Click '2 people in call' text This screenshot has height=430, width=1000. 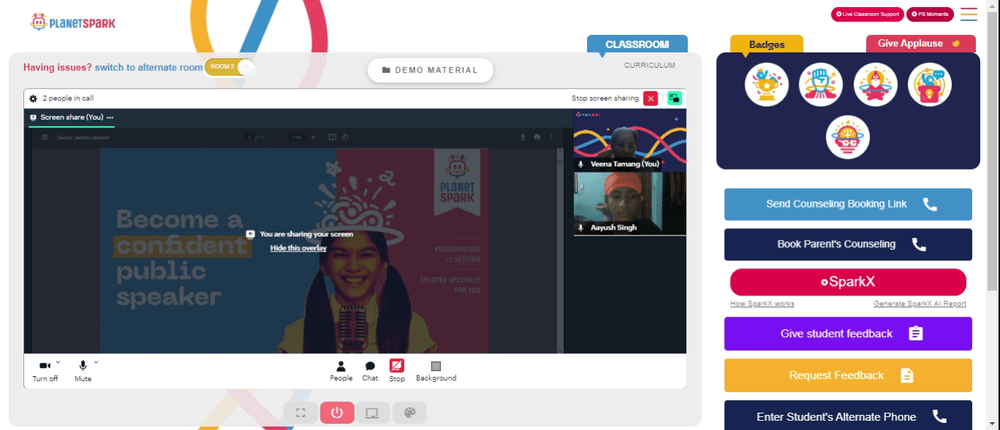[x=68, y=99]
